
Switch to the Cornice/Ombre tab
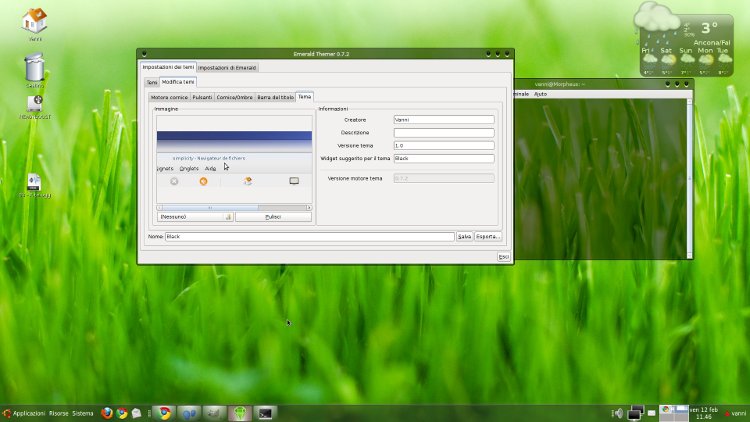click(234, 97)
